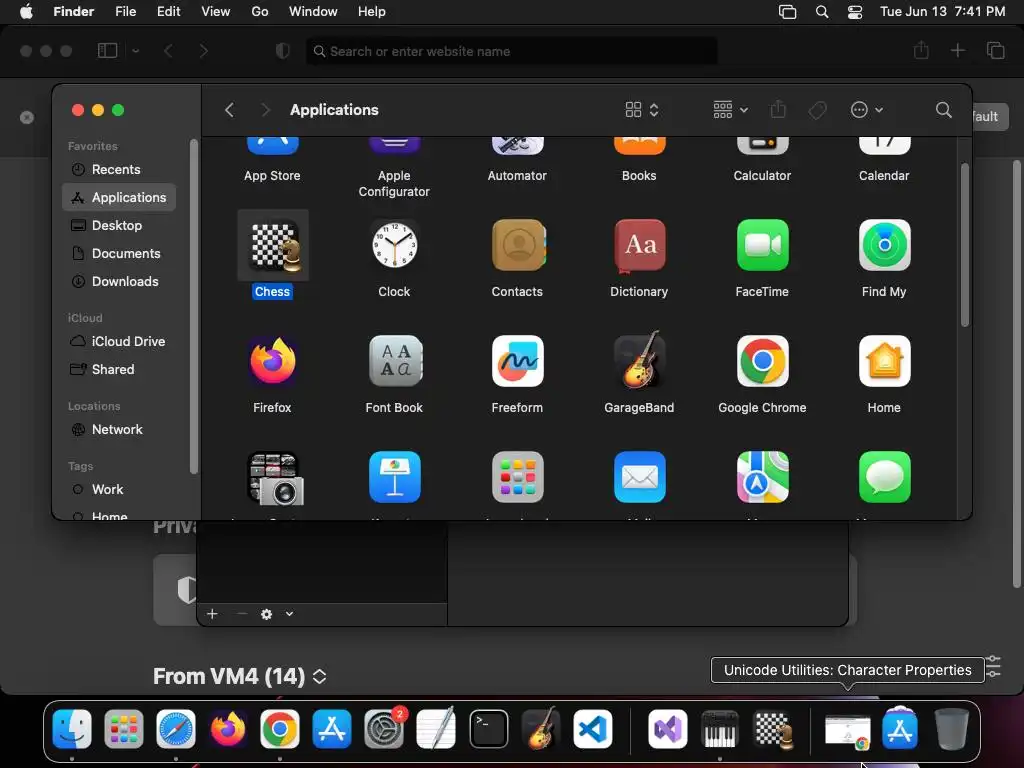Open the FaceTime app icon
The width and height of the screenshot is (1024, 768).
click(x=762, y=246)
